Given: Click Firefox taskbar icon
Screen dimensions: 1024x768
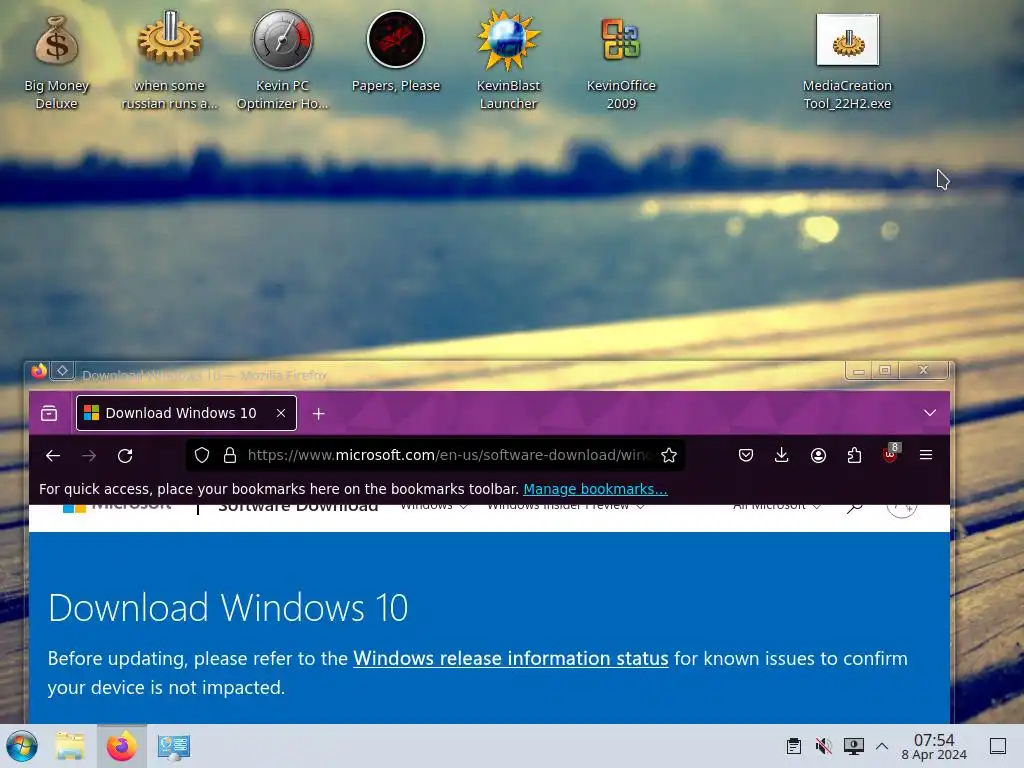Looking at the screenshot, I should pyautogui.click(x=121, y=746).
